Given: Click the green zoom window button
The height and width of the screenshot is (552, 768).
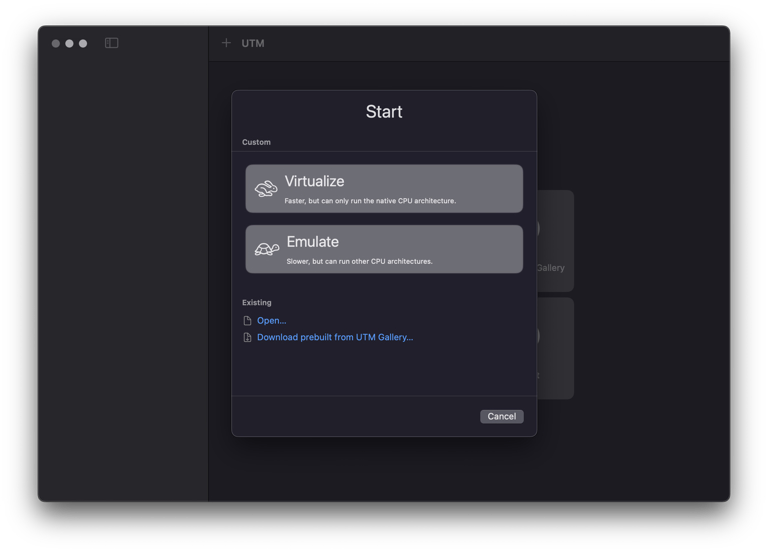Looking at the screenshot, I should (83, 43).
